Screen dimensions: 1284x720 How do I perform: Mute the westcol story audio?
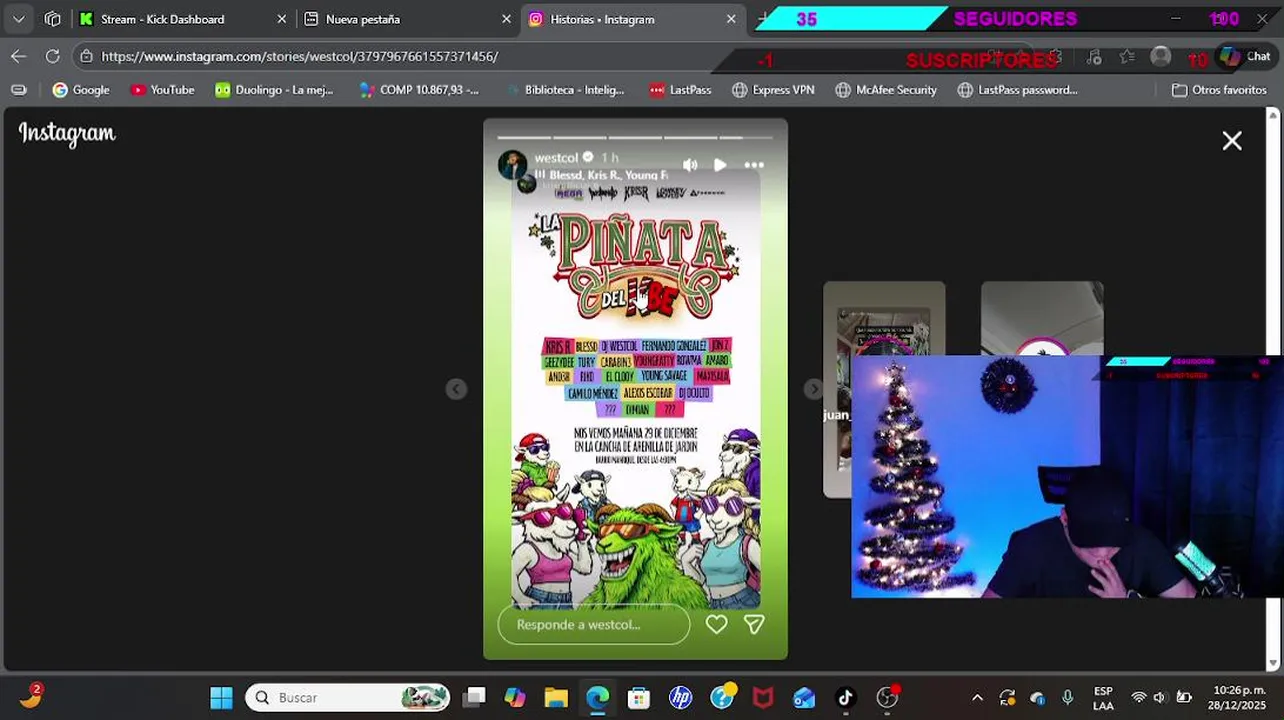(x=690, y=165)
